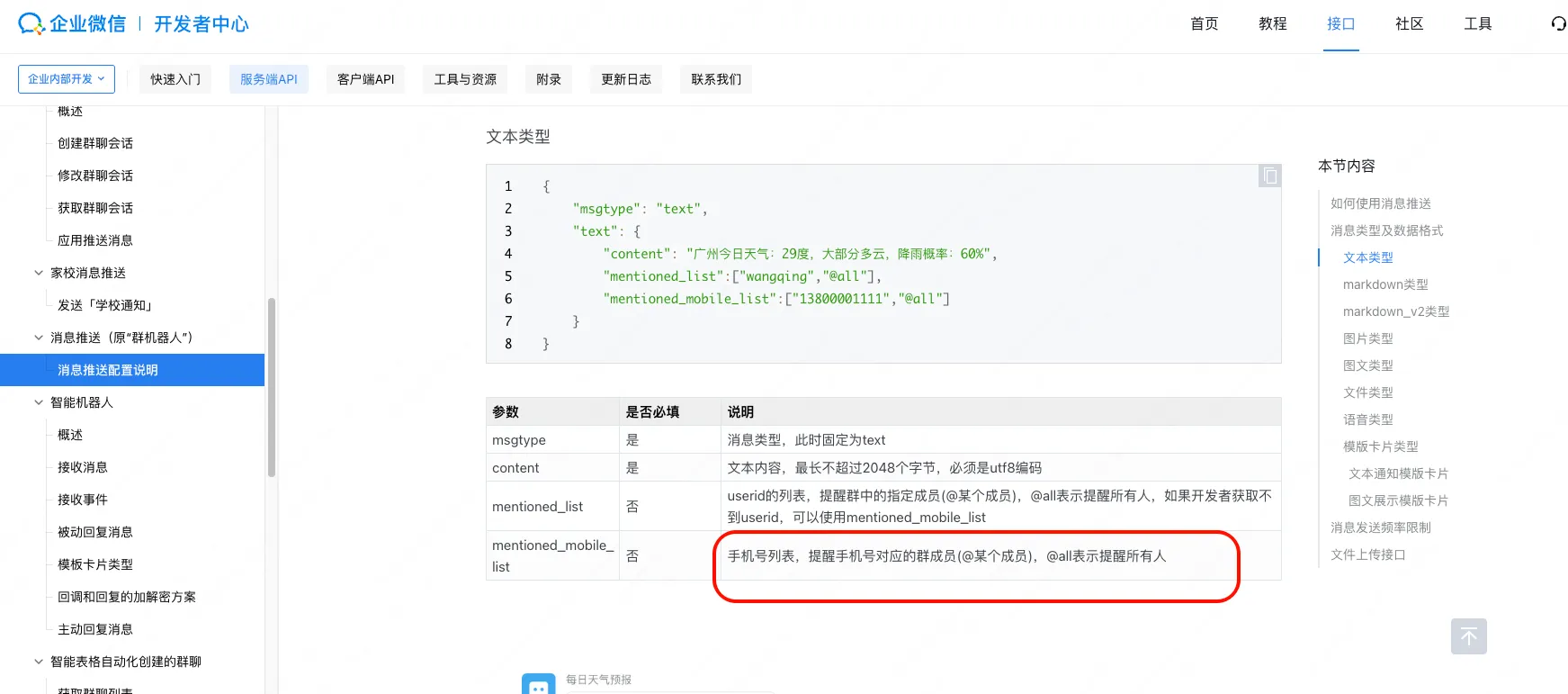Jump to 图文展示模版卡片 section
Screen dimensions: 1568x694
point(1399,500)
